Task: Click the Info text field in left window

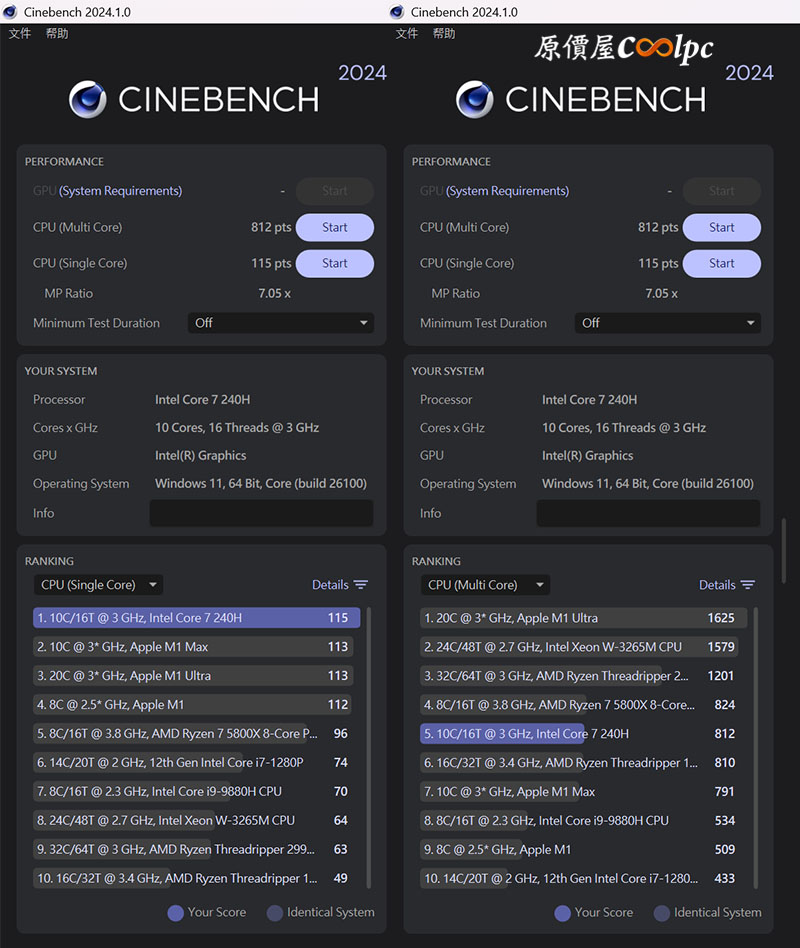Action: coord(261,513)
